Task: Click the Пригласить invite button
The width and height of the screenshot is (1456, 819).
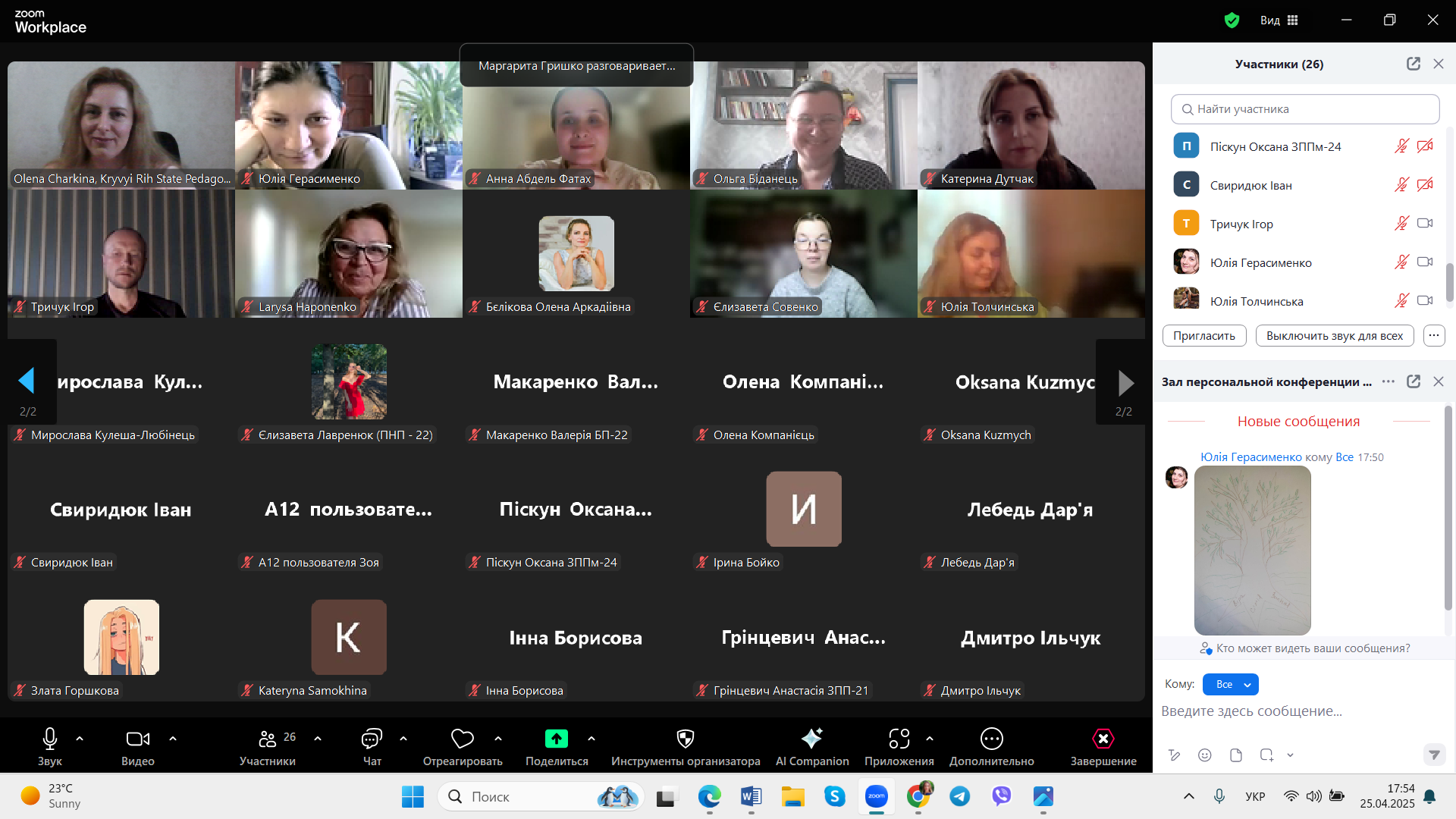Action: point(1203,336)
